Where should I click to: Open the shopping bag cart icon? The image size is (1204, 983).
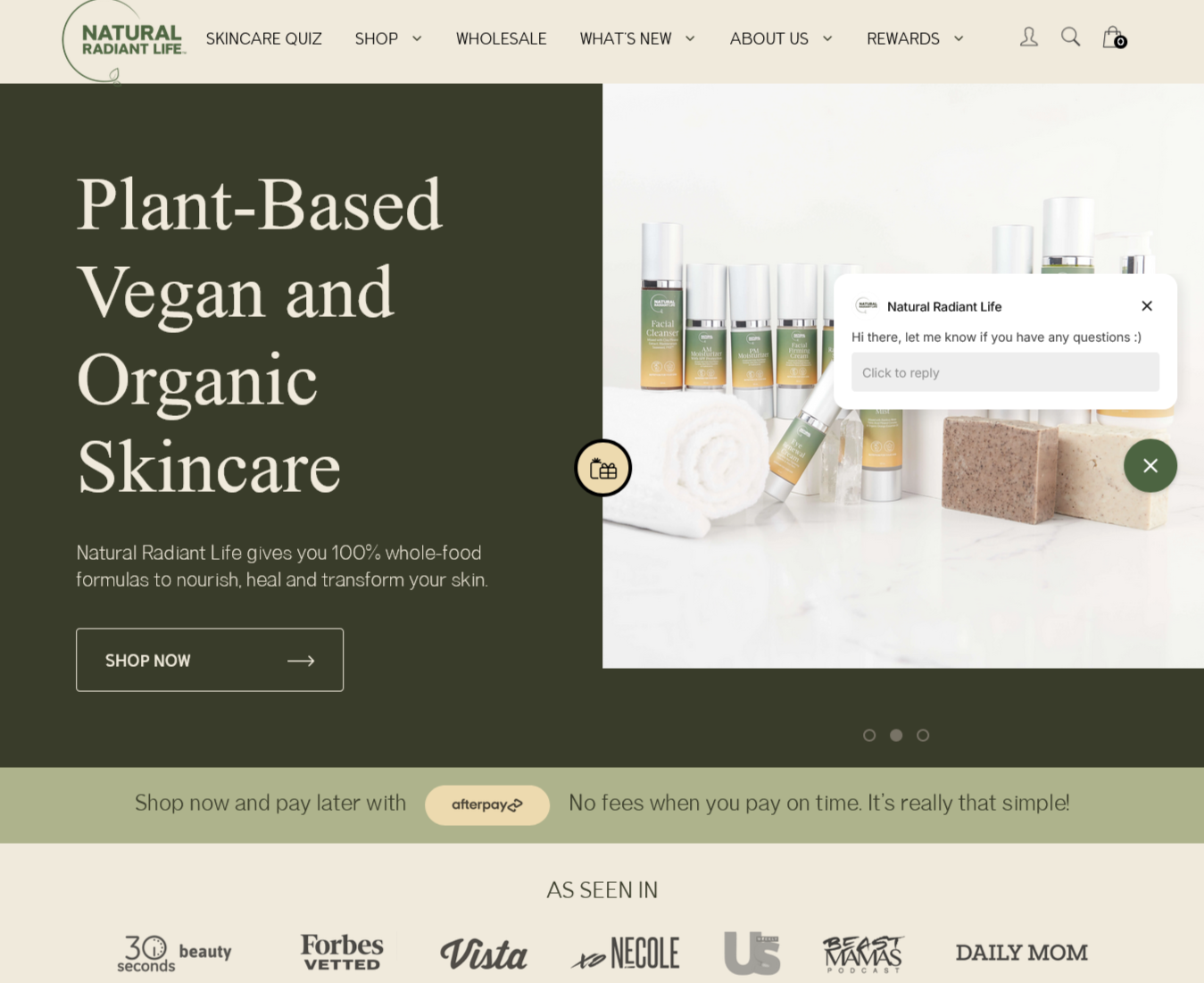pos(1114,37)
